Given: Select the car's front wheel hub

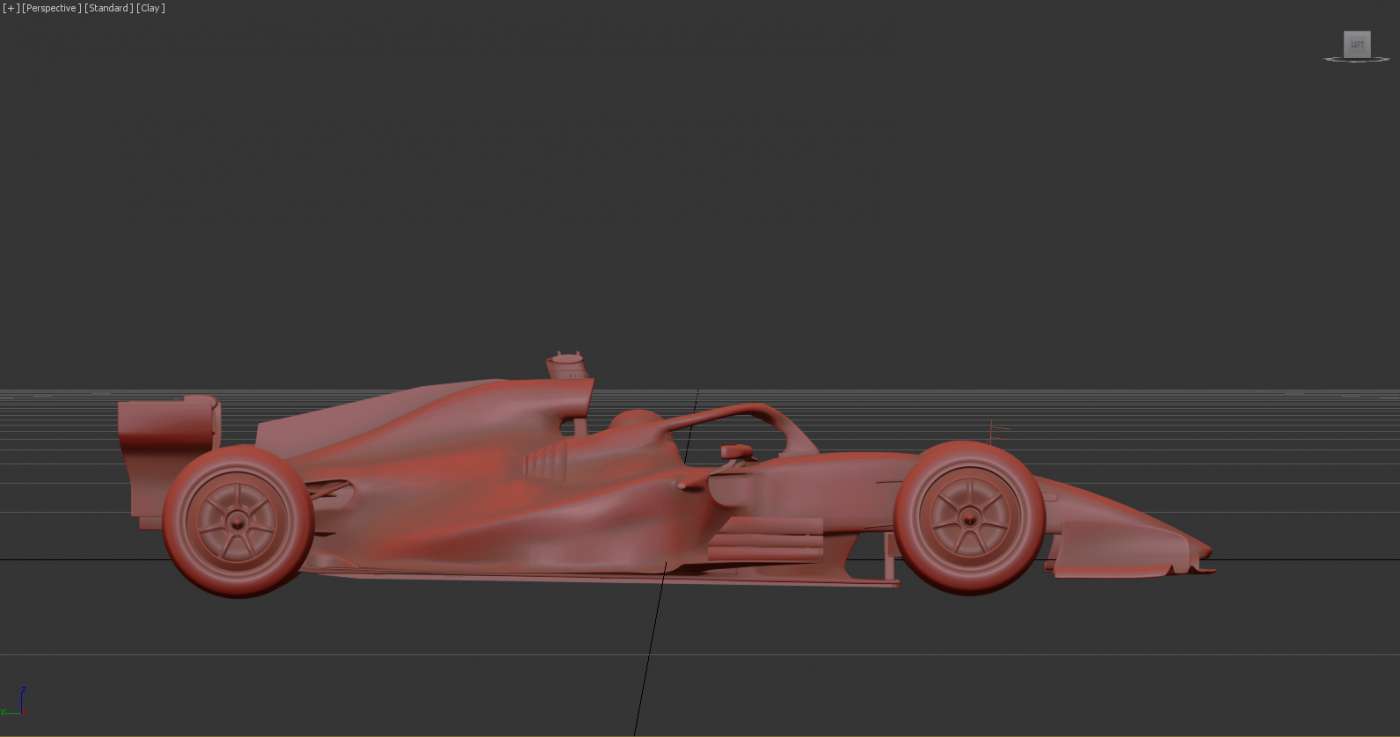Looking at the screenshot, I should [969, 517].
